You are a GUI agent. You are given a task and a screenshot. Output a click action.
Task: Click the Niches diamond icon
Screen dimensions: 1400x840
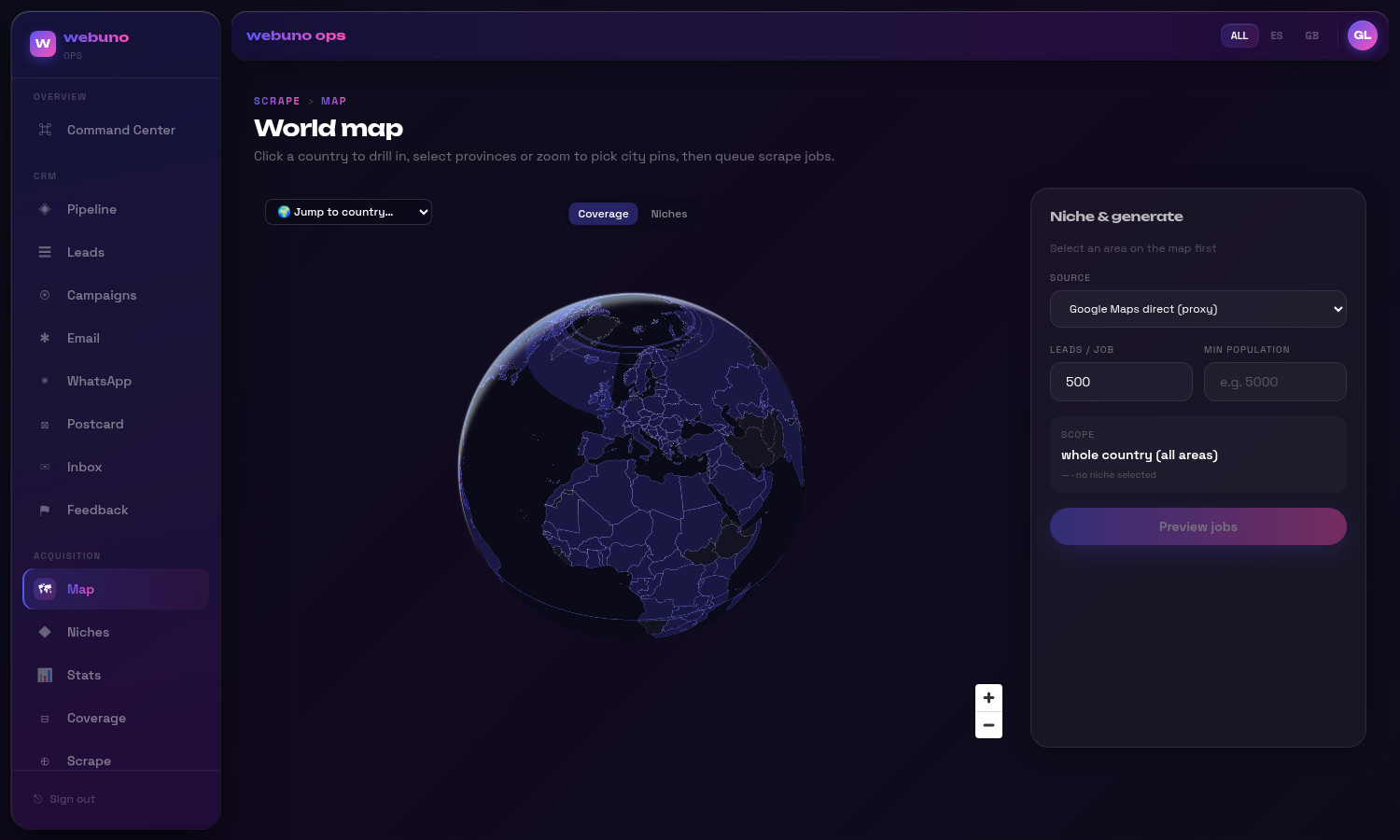click(x=45, y=632)
